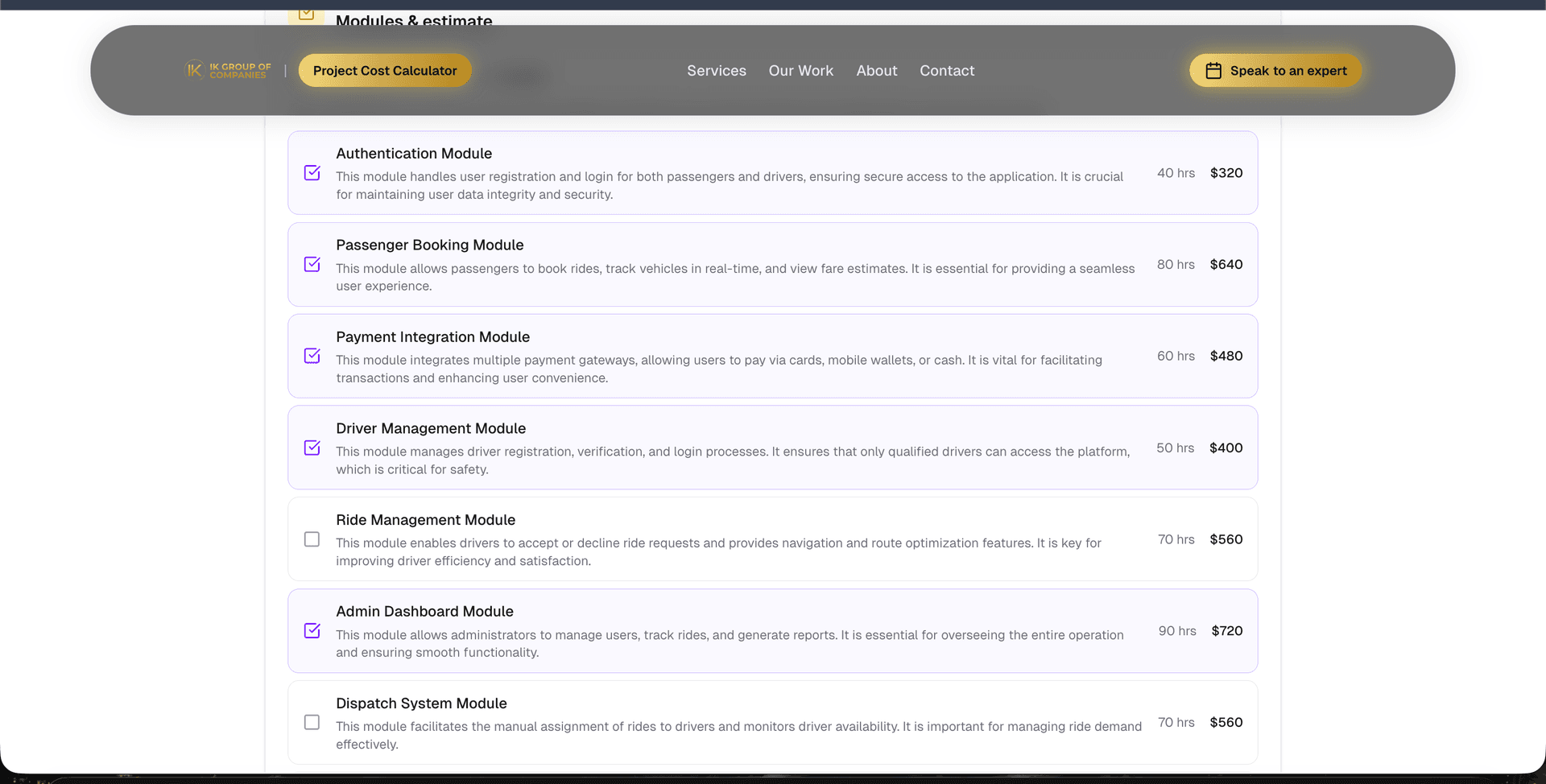Click the Dispatch System Module description text
The image size is (1546, 784).
(739, 736)
